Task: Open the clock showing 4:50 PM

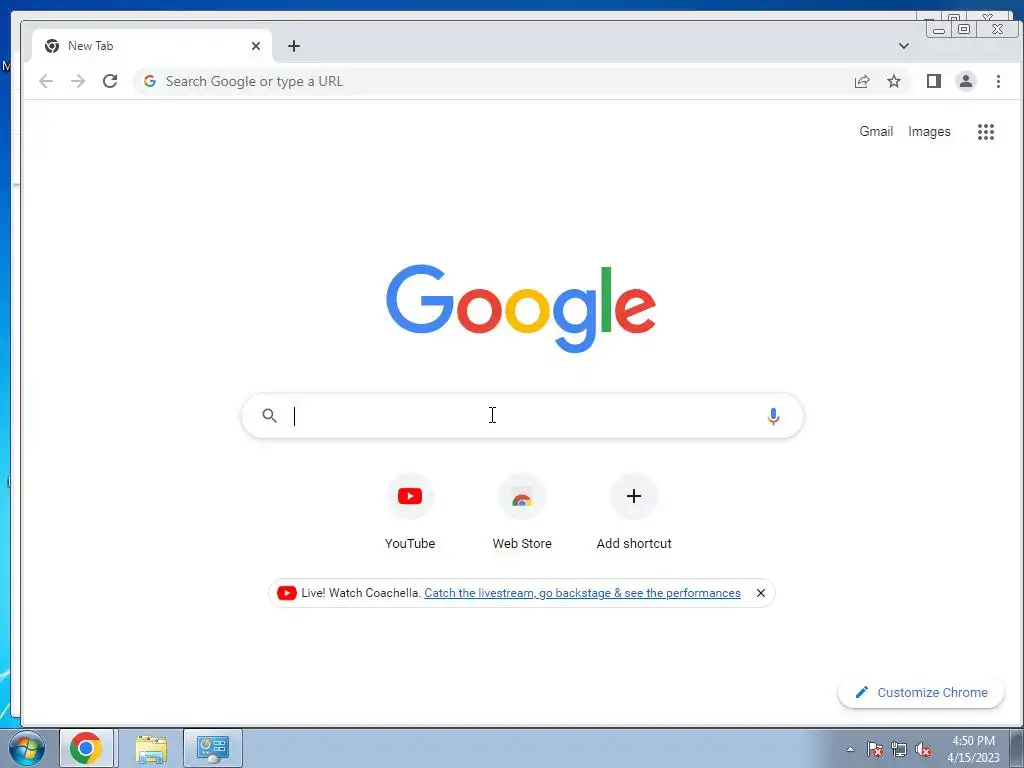Action: pos(973,749)
